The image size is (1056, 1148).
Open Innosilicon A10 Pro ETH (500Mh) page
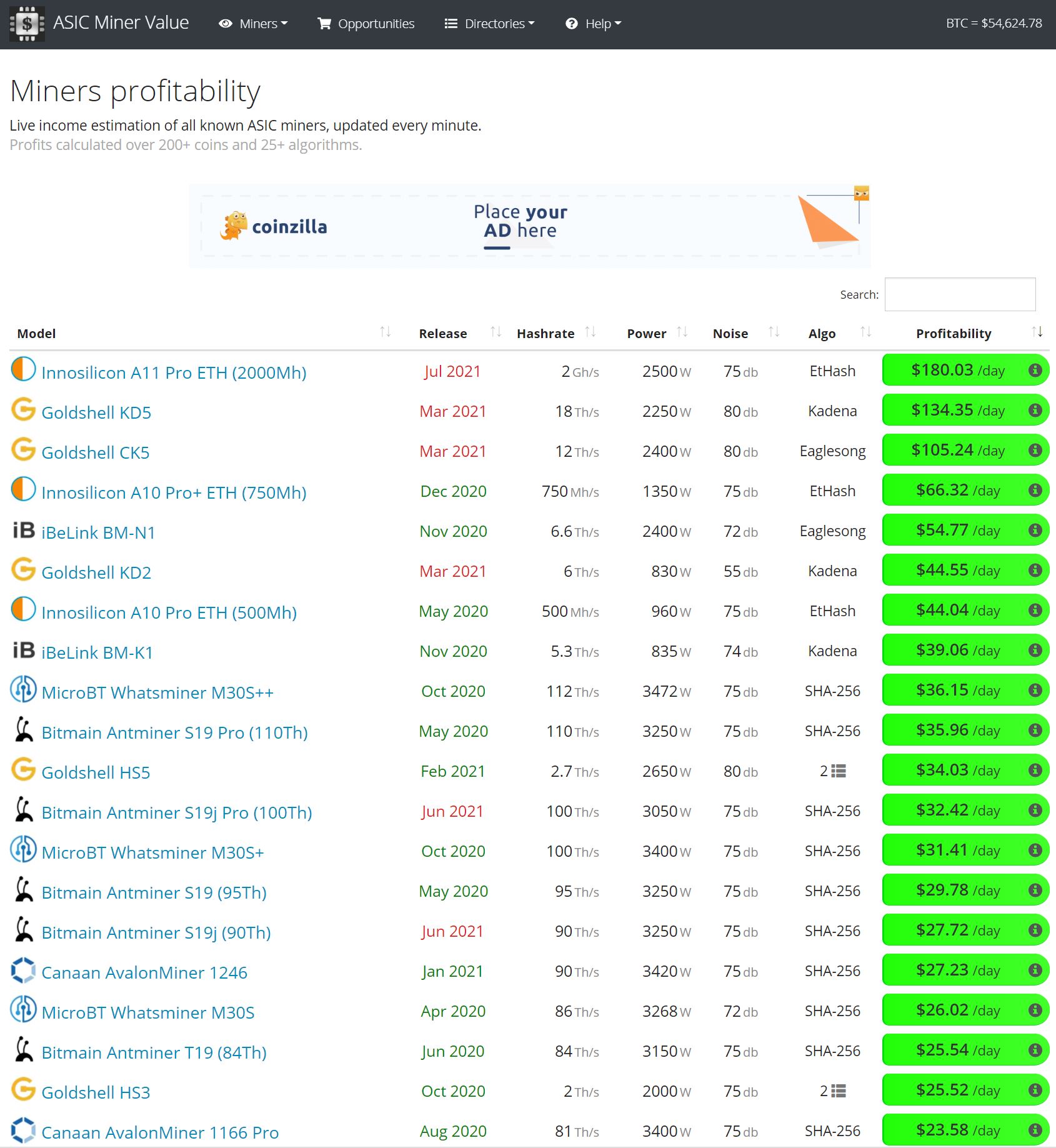(x=169, y=612)
